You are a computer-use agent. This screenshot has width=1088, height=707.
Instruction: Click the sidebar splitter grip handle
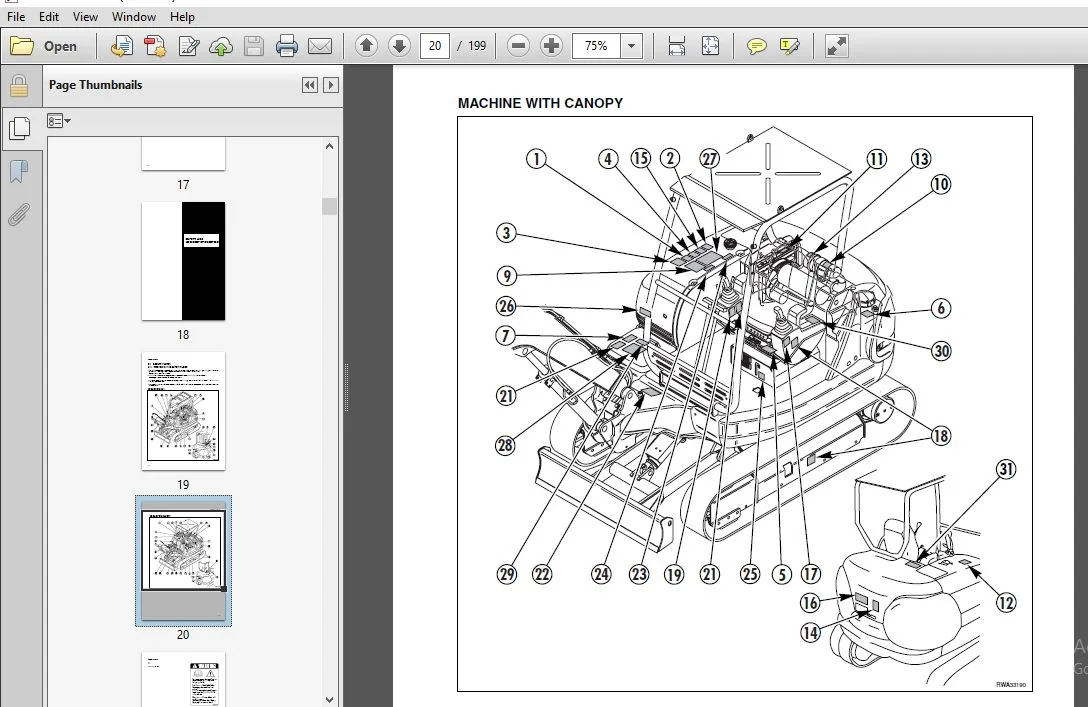click(x=346, y=387)
